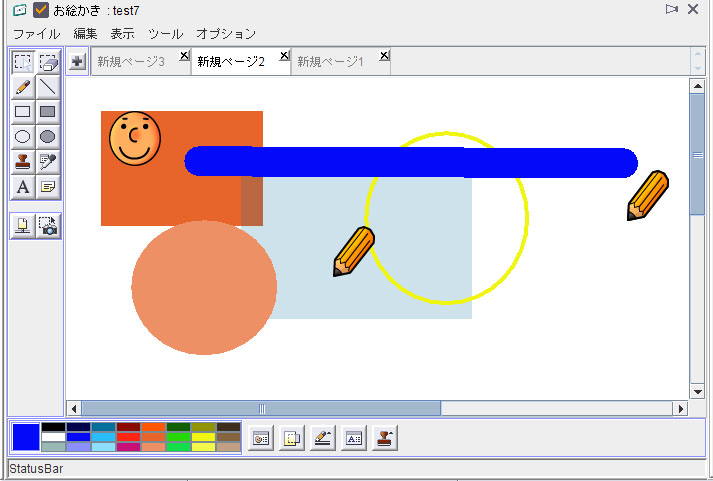
Task: Click the bottom selection copy settings icon
Action: [x=292, y=438]
